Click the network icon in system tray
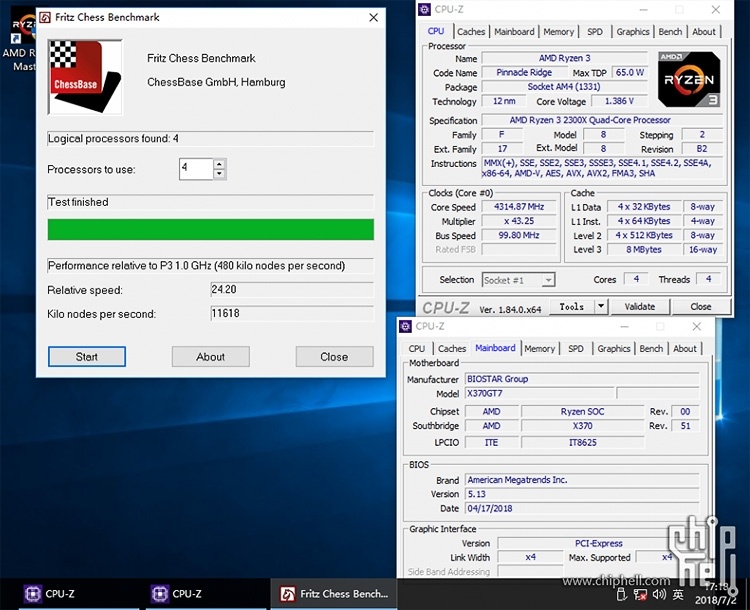The image size is (750, 610). tap(640, 594)
